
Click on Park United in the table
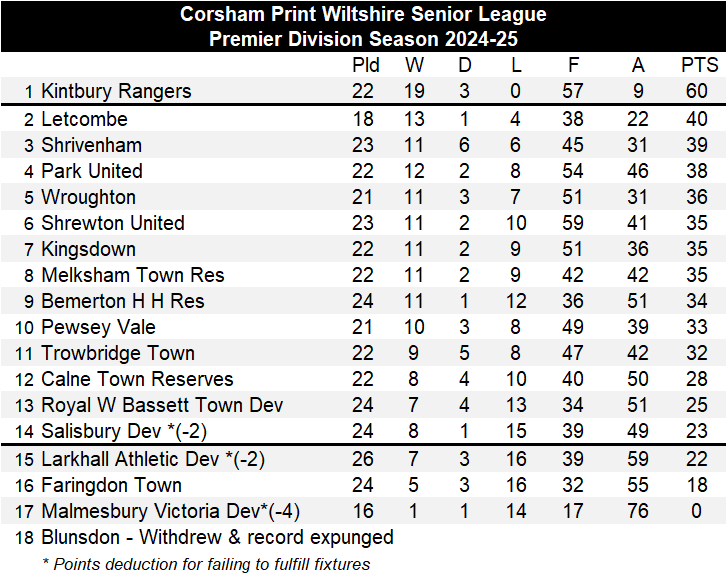[91, 171]
